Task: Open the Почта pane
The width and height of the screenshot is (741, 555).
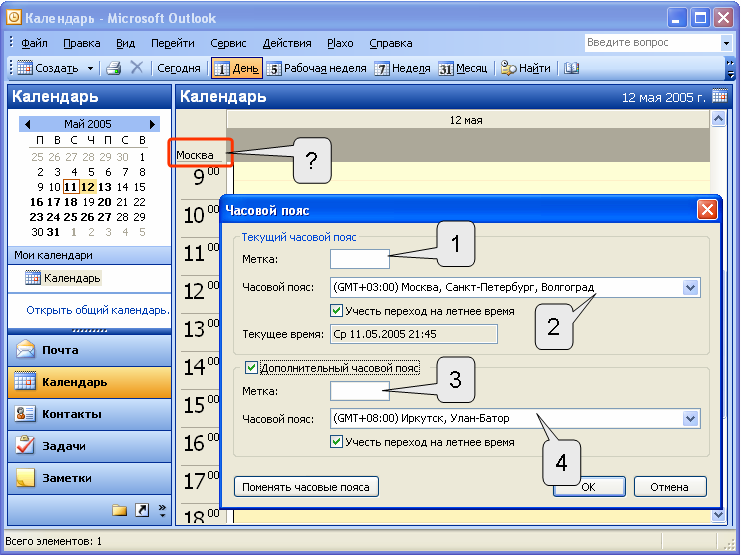Action: tap(89, 350)
